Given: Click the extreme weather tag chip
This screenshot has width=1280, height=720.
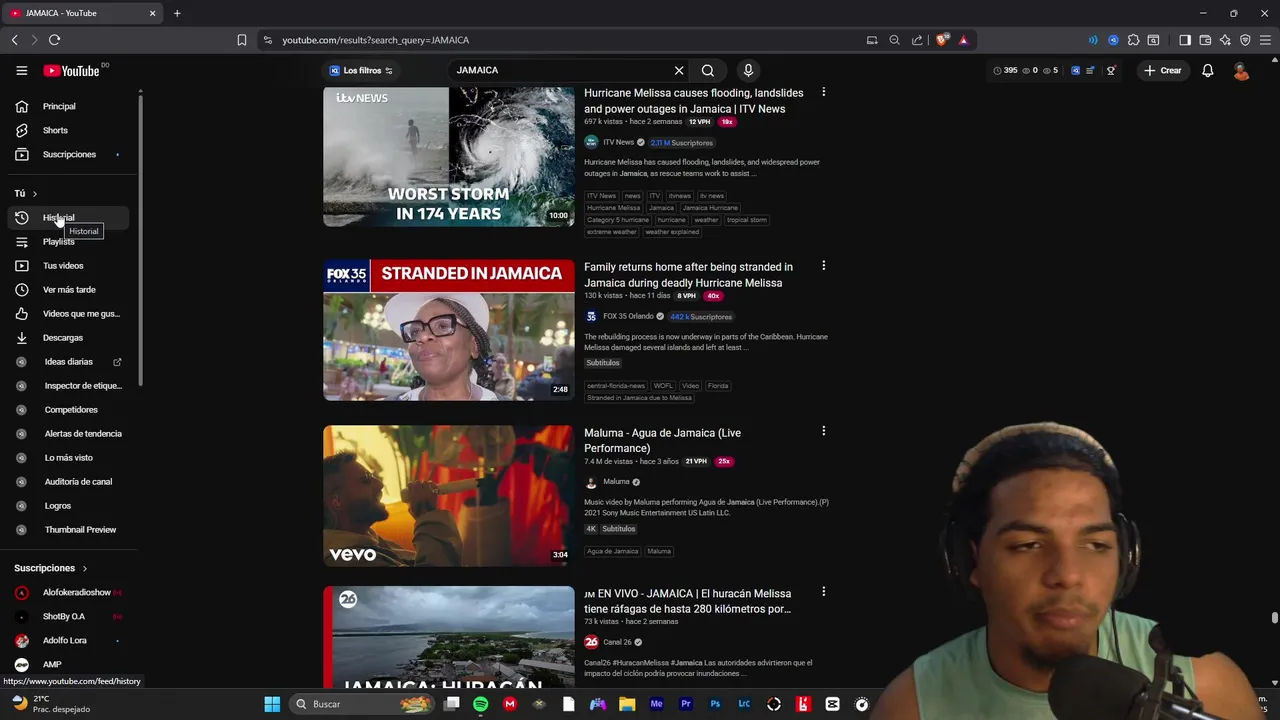Looking at the screenshot, I should coord(612,232).
